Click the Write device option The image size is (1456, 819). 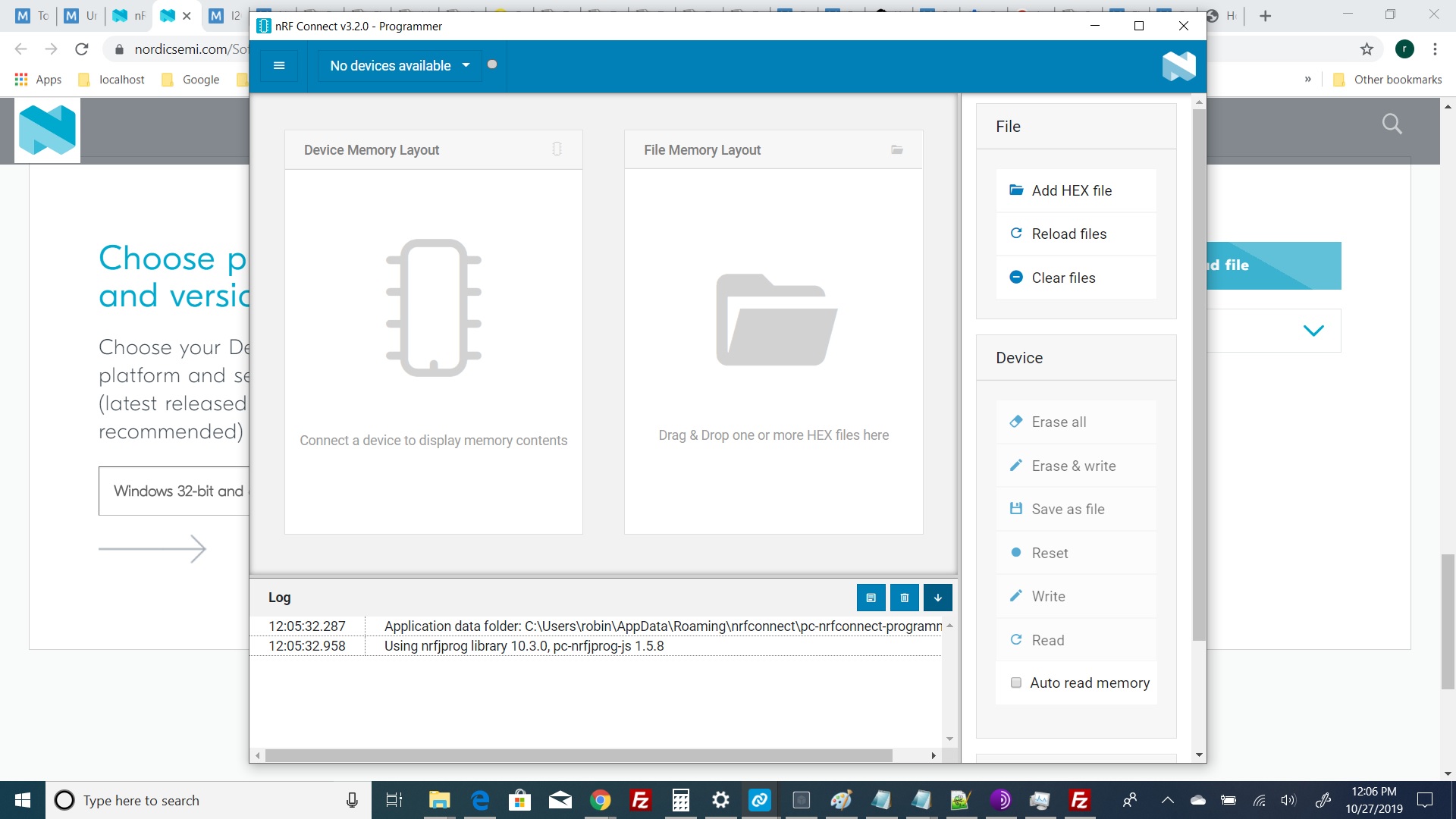pyautogui.click(x=1075, y=596)
